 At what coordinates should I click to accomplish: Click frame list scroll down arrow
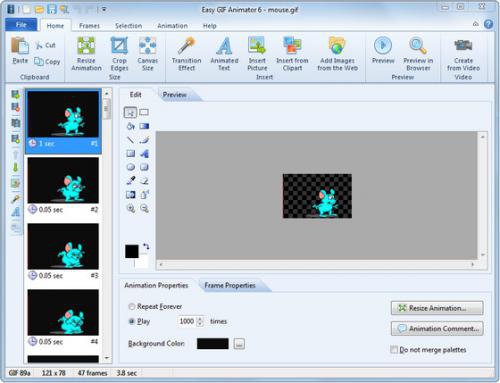click(x=107, y=358)
